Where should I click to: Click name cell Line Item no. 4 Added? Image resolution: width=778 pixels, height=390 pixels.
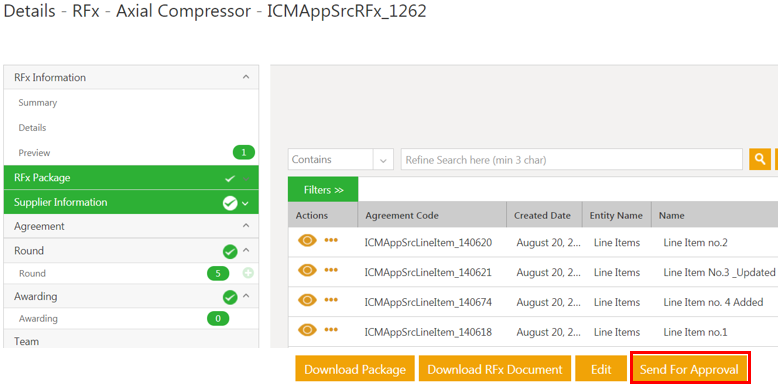click(x=713, y=302)
